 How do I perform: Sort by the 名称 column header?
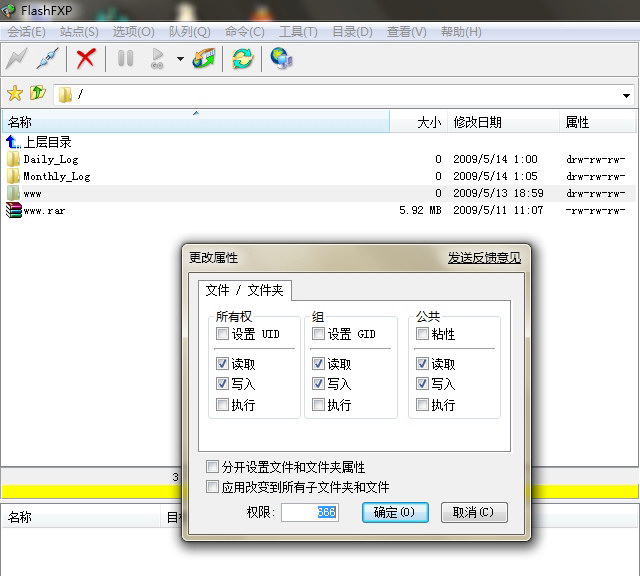pos(196,122)
